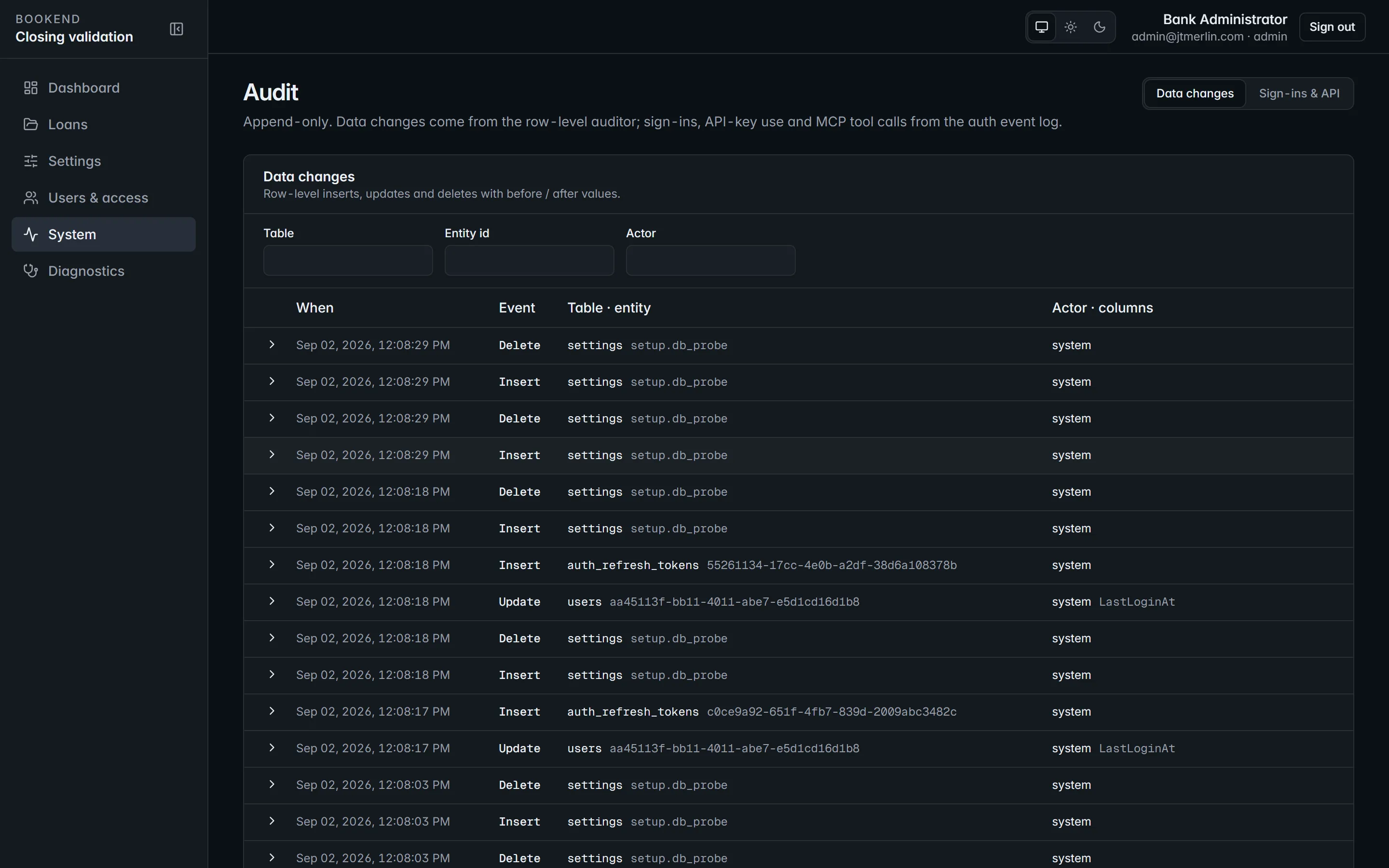The height and width of the screenshot is (868, 1389).
Task: Click the "BOOKEND" brand label
Action: coord(48,19)
